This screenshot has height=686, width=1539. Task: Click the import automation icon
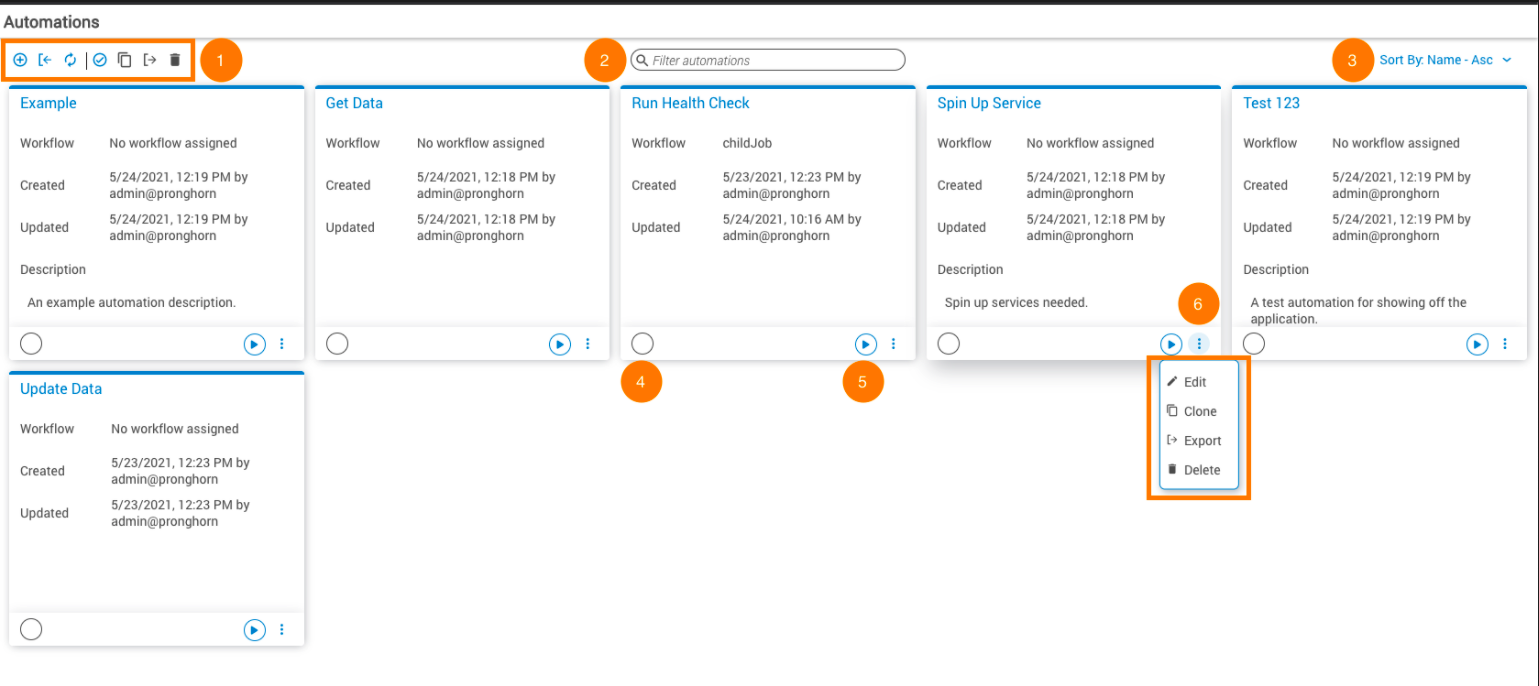click(45, 60)
